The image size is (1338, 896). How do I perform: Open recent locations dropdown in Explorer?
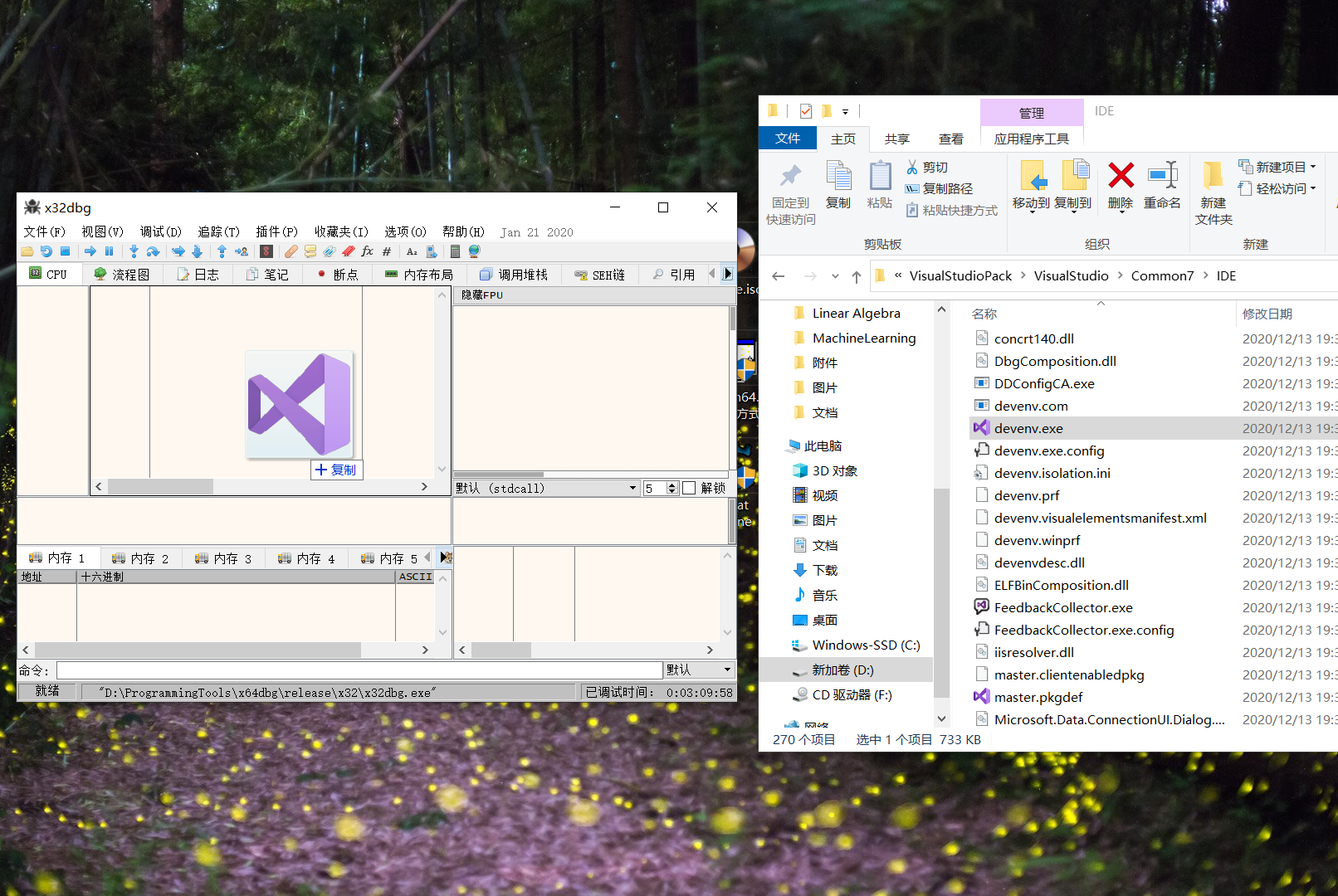835,276
